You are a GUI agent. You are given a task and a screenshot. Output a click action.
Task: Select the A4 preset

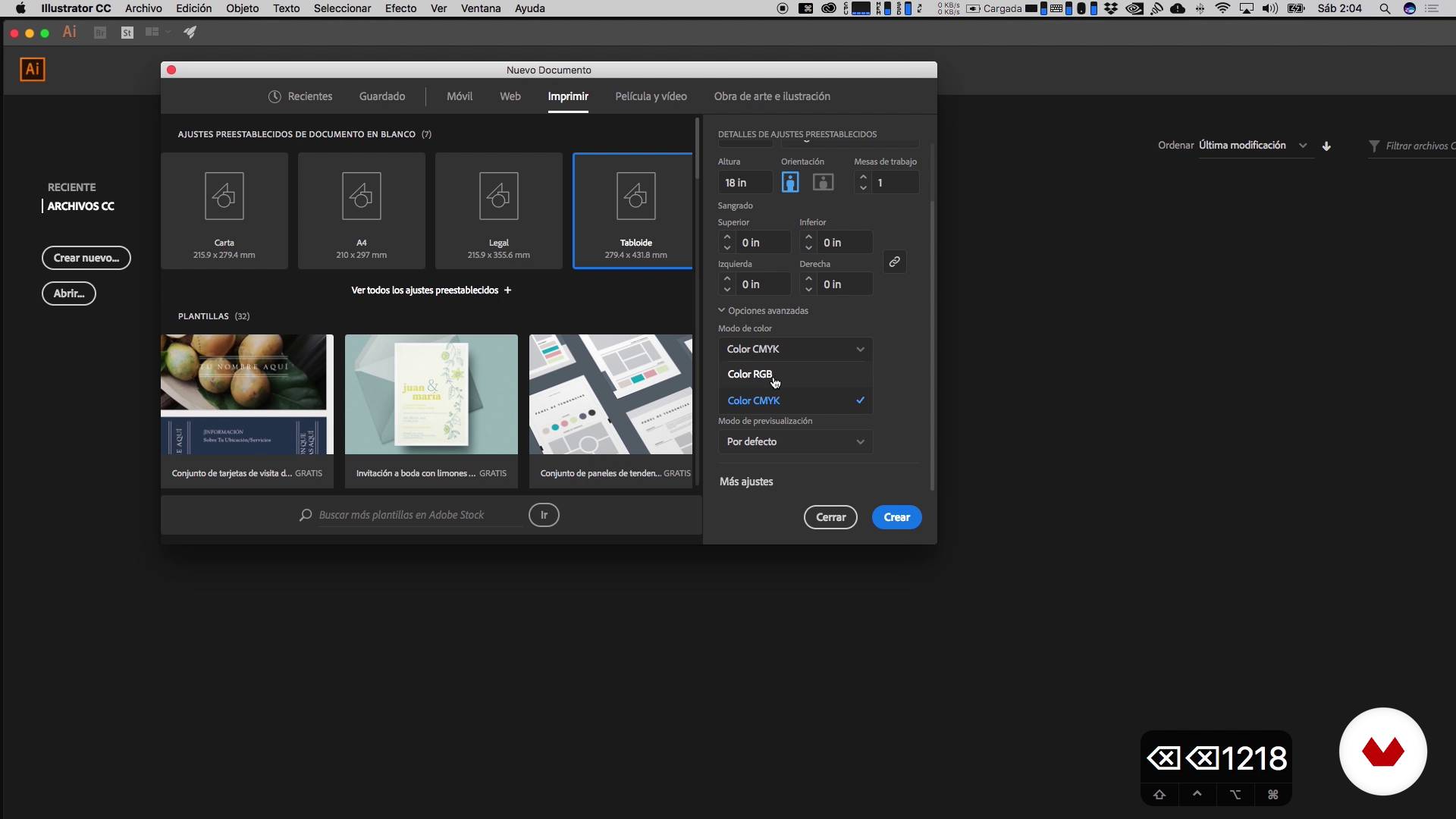point(362,211)
